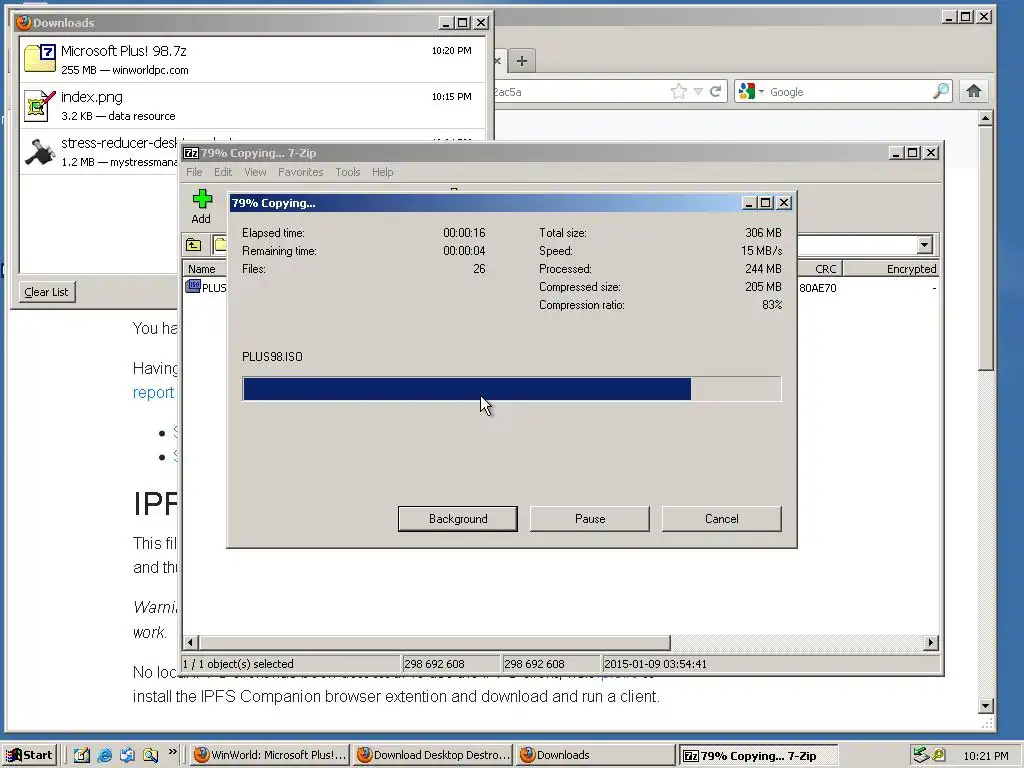The width and height of the screenshot is (1024, 768).
Task: Click the Firefox page scrollbar up arrow
Action: pyautogui.click(x=986, y=118)
